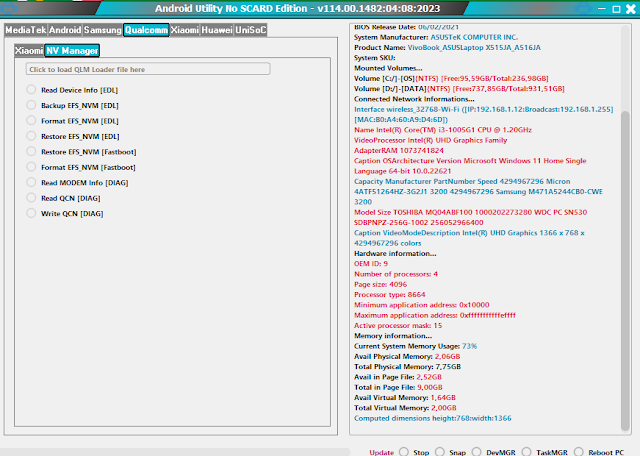The width and height of the screenshot is (640, 456).
Task: Click 'Avail Physical Memory: 2,06GB' line
Action: tap(407, 356)
